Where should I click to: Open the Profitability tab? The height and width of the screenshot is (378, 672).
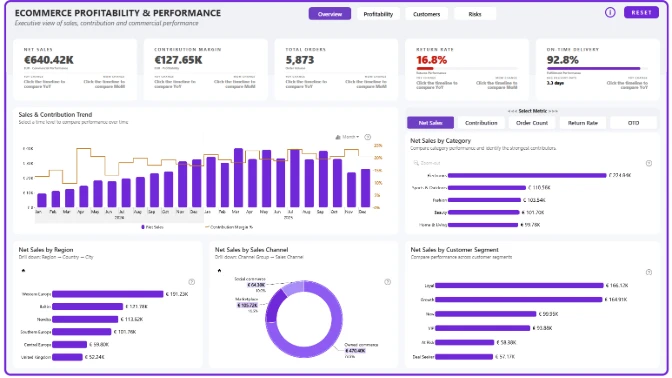pyautogui.click(x=378, y=14)
